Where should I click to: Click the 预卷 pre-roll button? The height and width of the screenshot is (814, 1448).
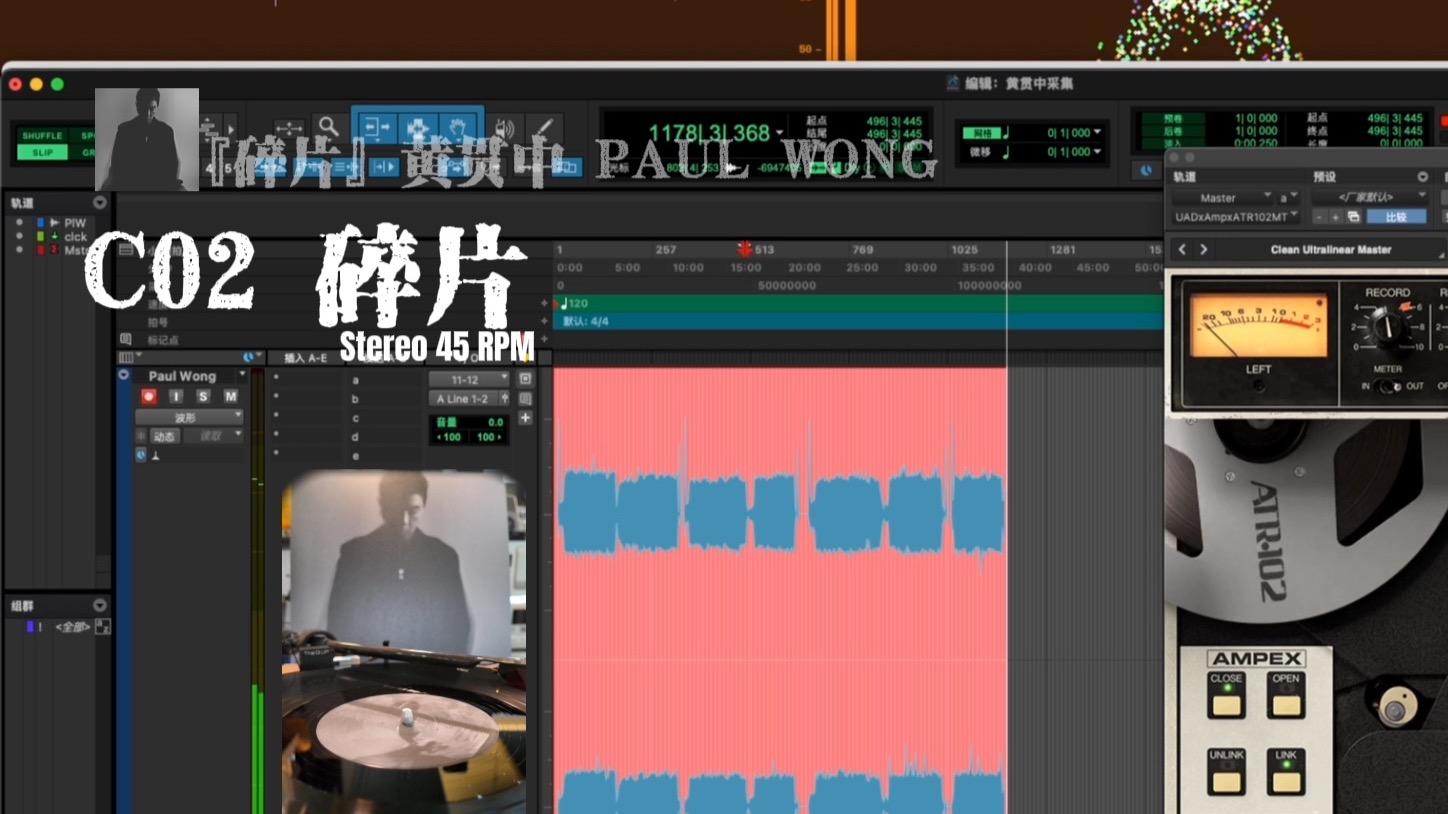[1172, 118]
